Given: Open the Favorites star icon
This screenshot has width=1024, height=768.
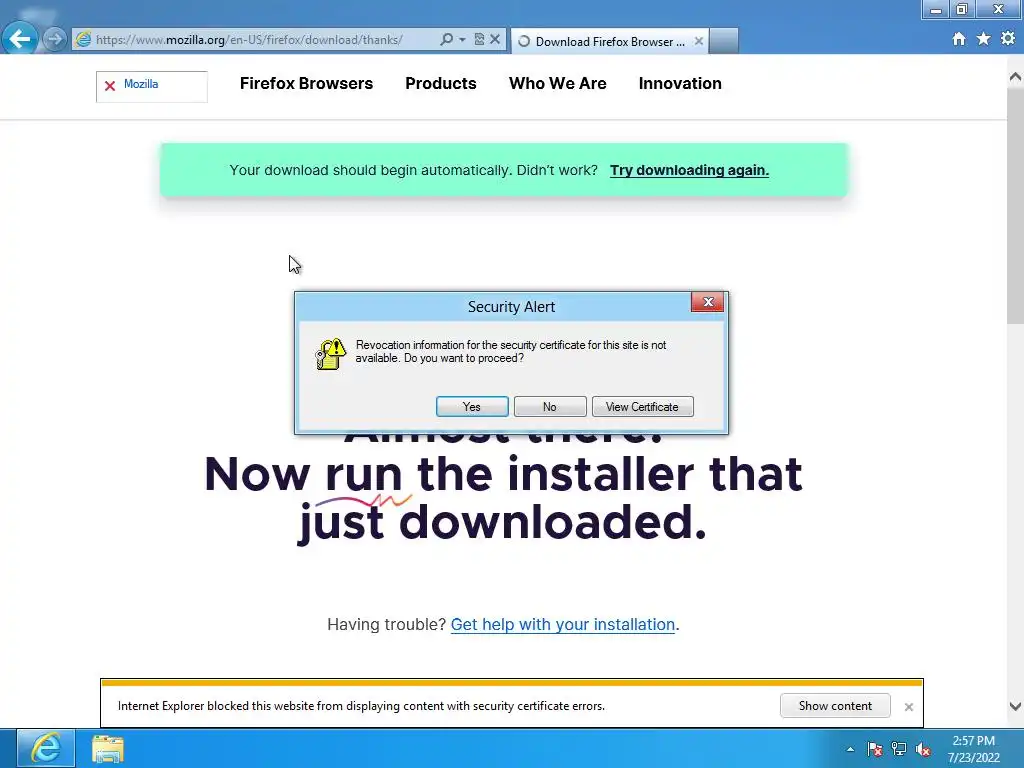Looking at the screenshot, I should tap(983, 39).
